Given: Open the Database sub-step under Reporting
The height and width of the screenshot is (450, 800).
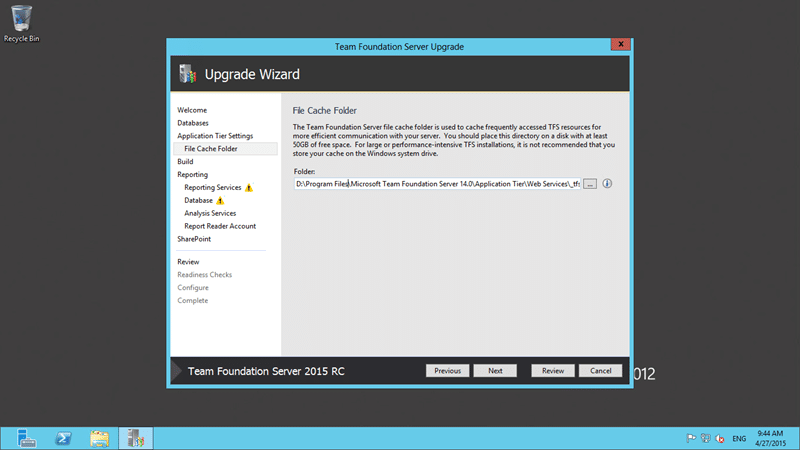Looking at the screenshot, I should click(198, 201).
